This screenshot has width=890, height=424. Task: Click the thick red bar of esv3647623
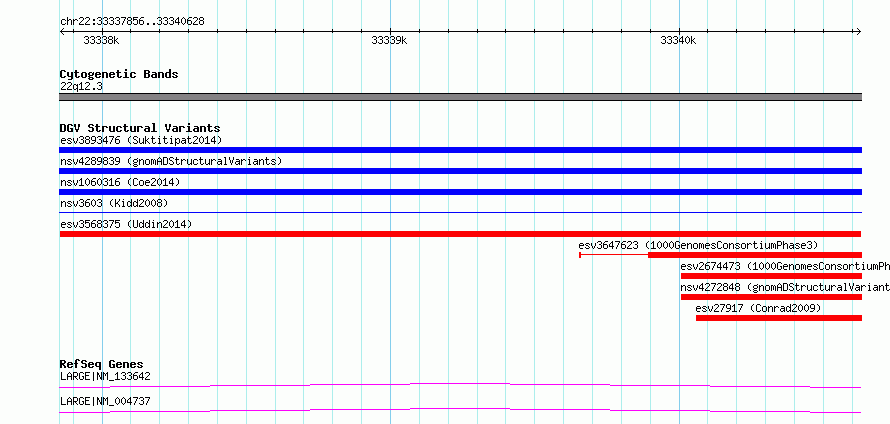[x=755, y=255]
